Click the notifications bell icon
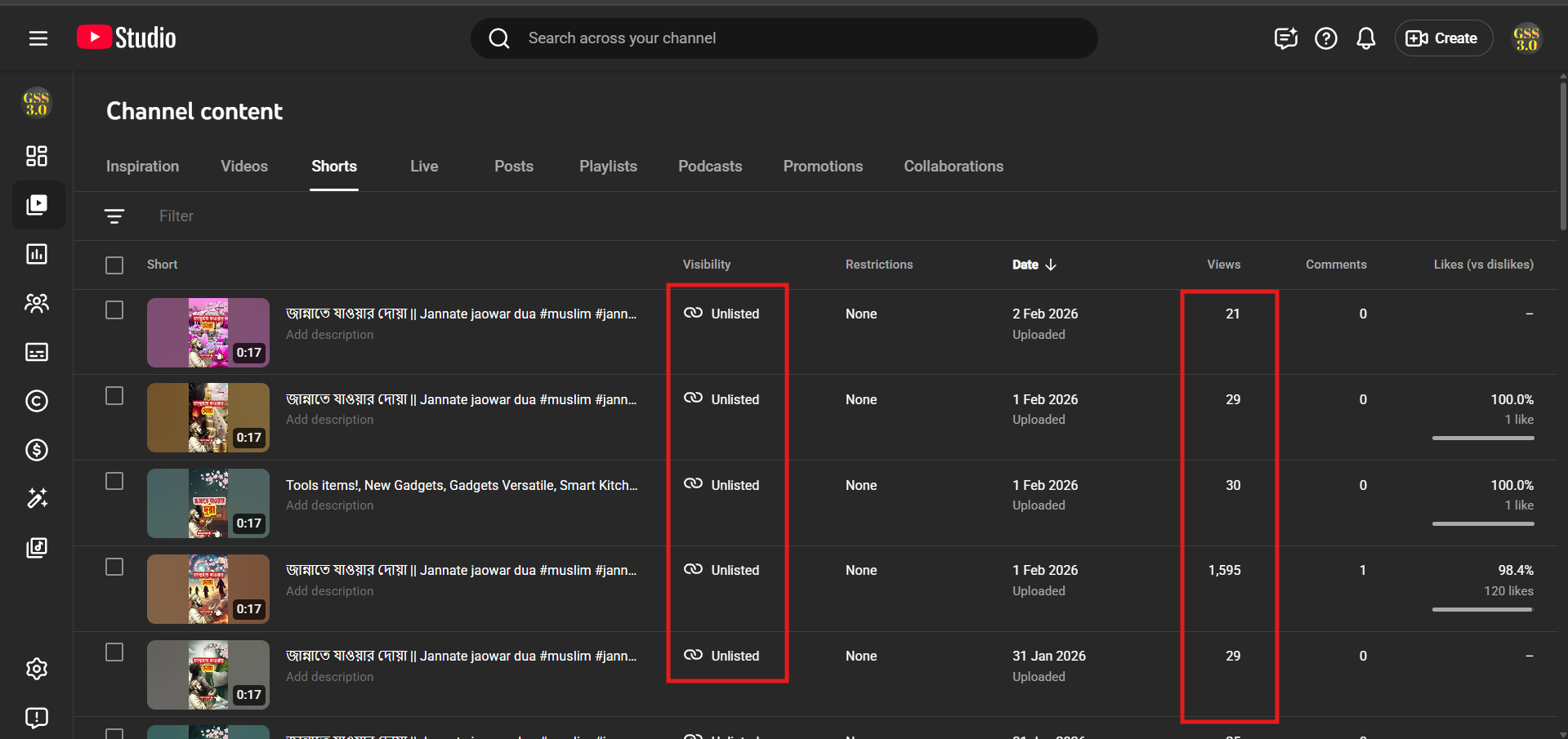The width and height of the screenshot is (1568, 739). pyautogui.click(x=1365, y=38)
